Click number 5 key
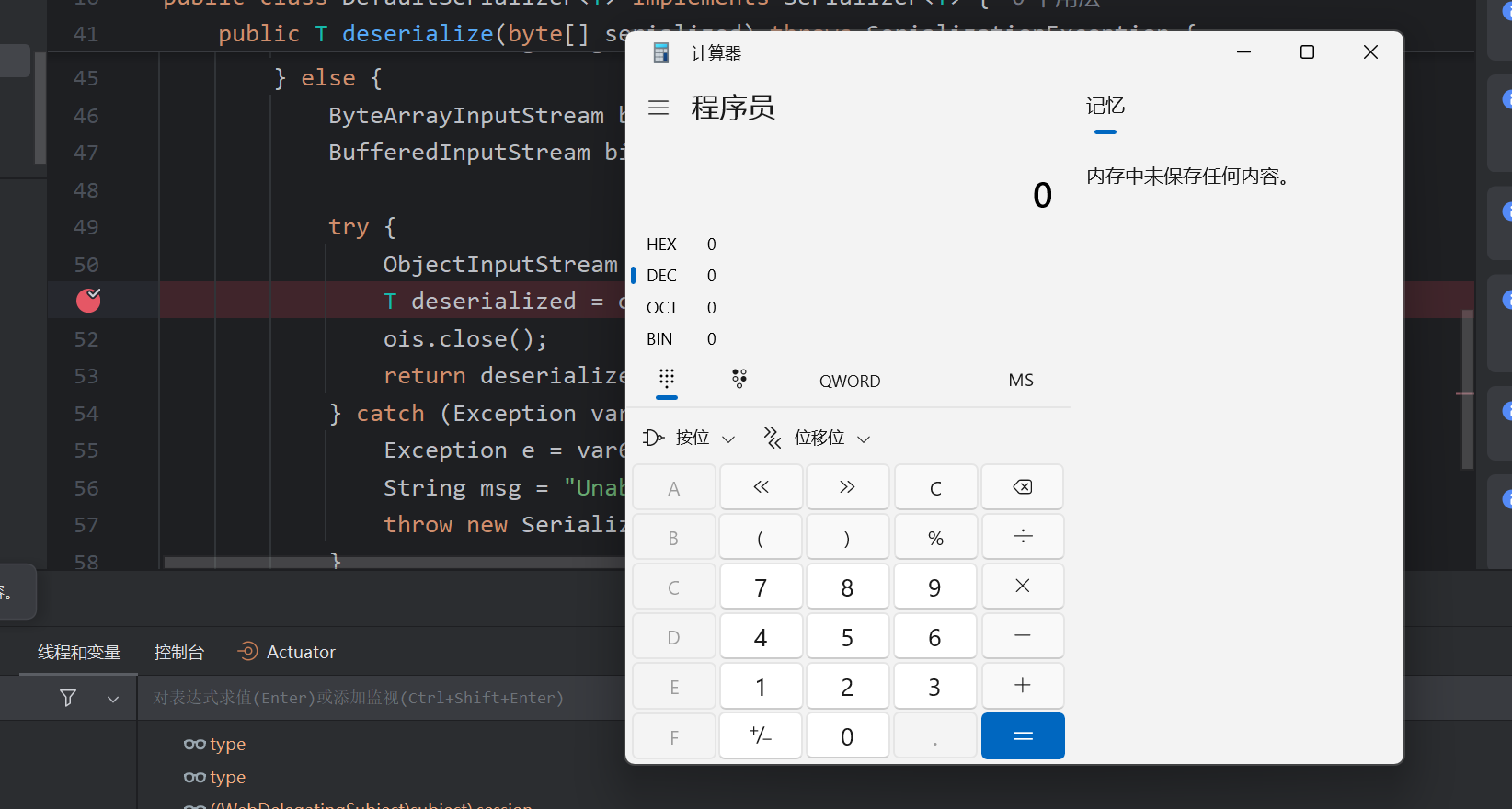The width and height of the screenshot is (1512, 809). (x=847, y=636)
